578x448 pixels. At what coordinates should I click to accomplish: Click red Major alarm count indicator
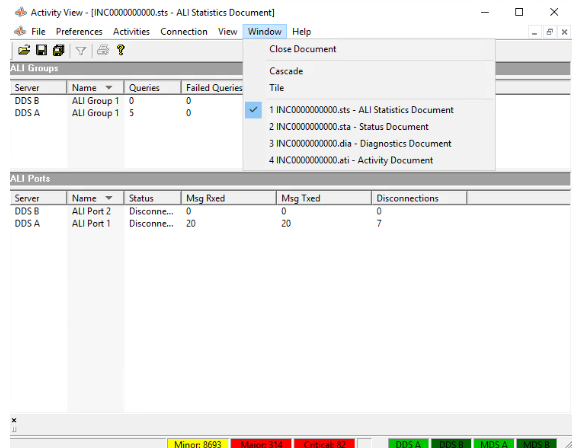pos(261,444)
